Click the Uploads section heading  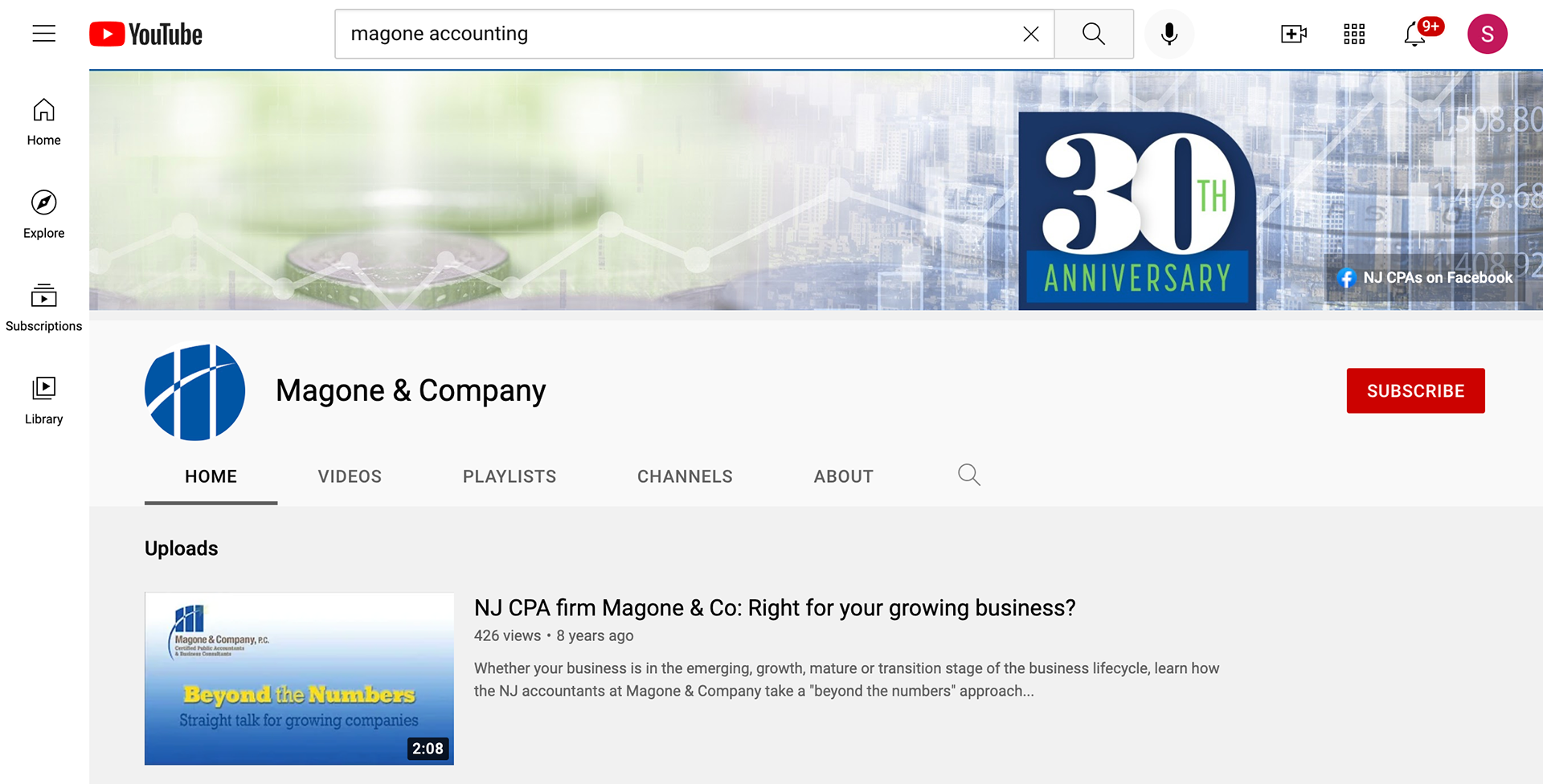181,549
